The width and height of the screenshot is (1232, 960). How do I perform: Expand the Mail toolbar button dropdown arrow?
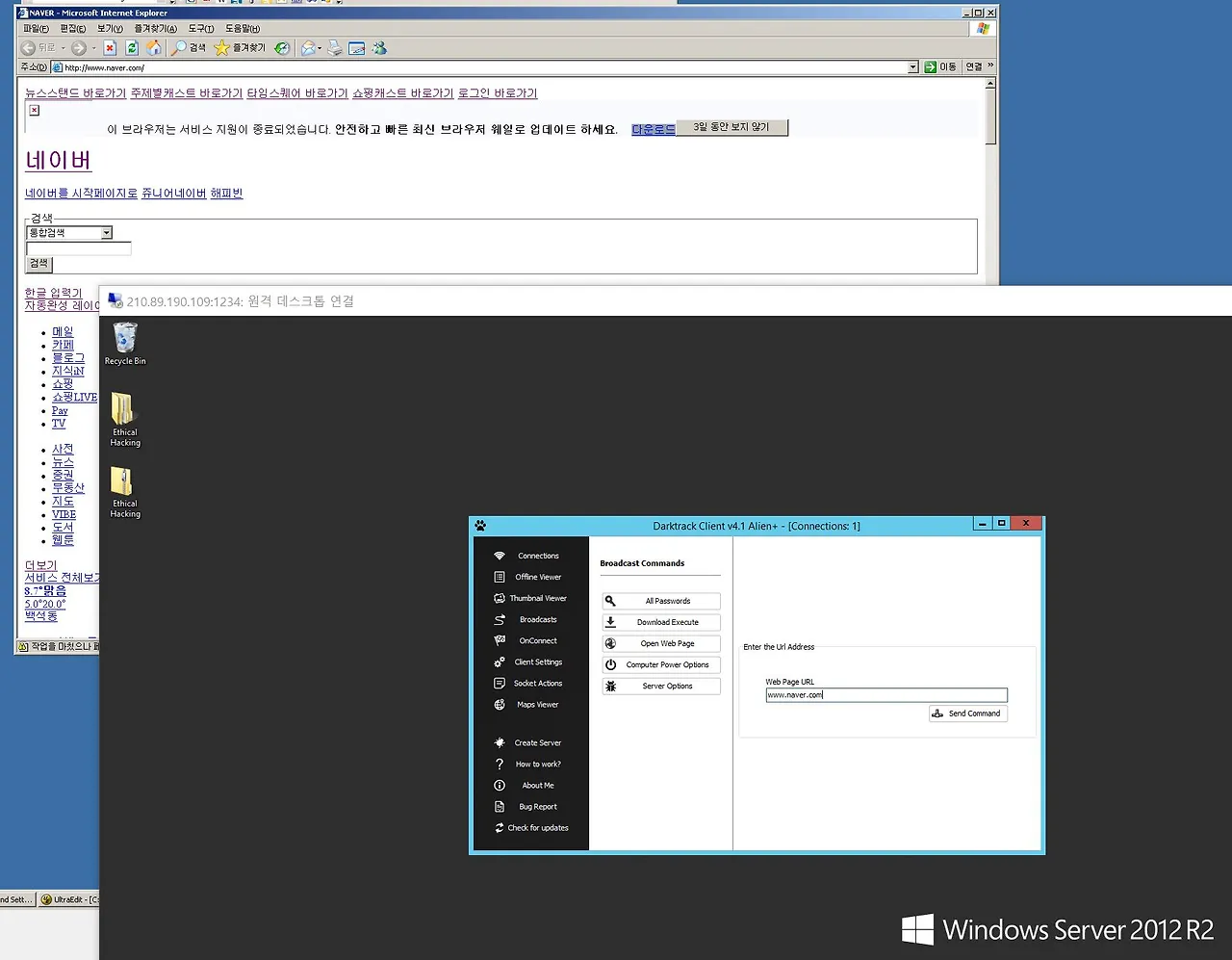point(320,48)
